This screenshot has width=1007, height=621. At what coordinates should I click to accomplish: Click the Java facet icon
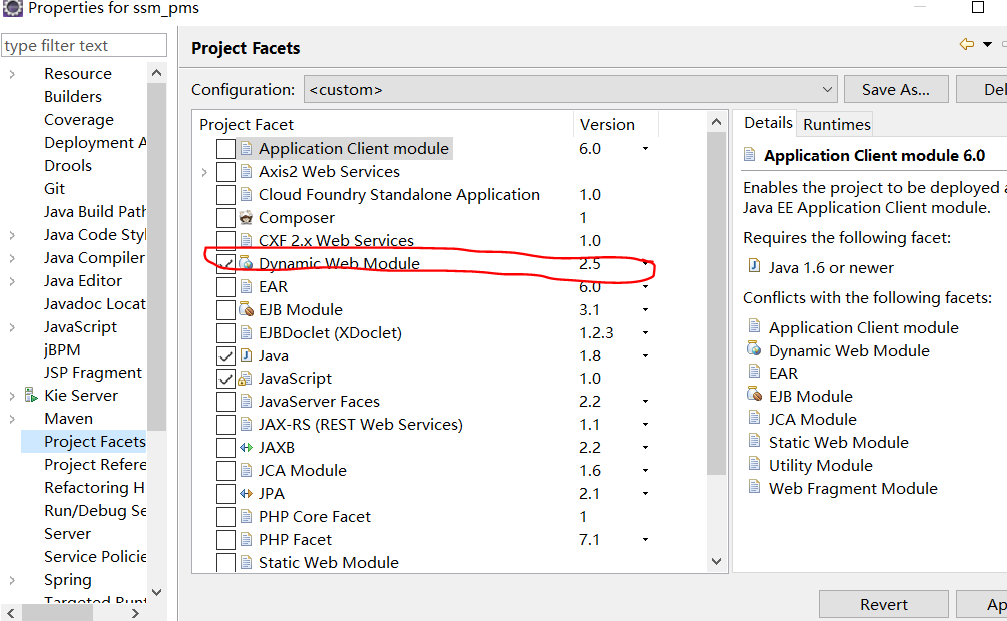point(246,355)
